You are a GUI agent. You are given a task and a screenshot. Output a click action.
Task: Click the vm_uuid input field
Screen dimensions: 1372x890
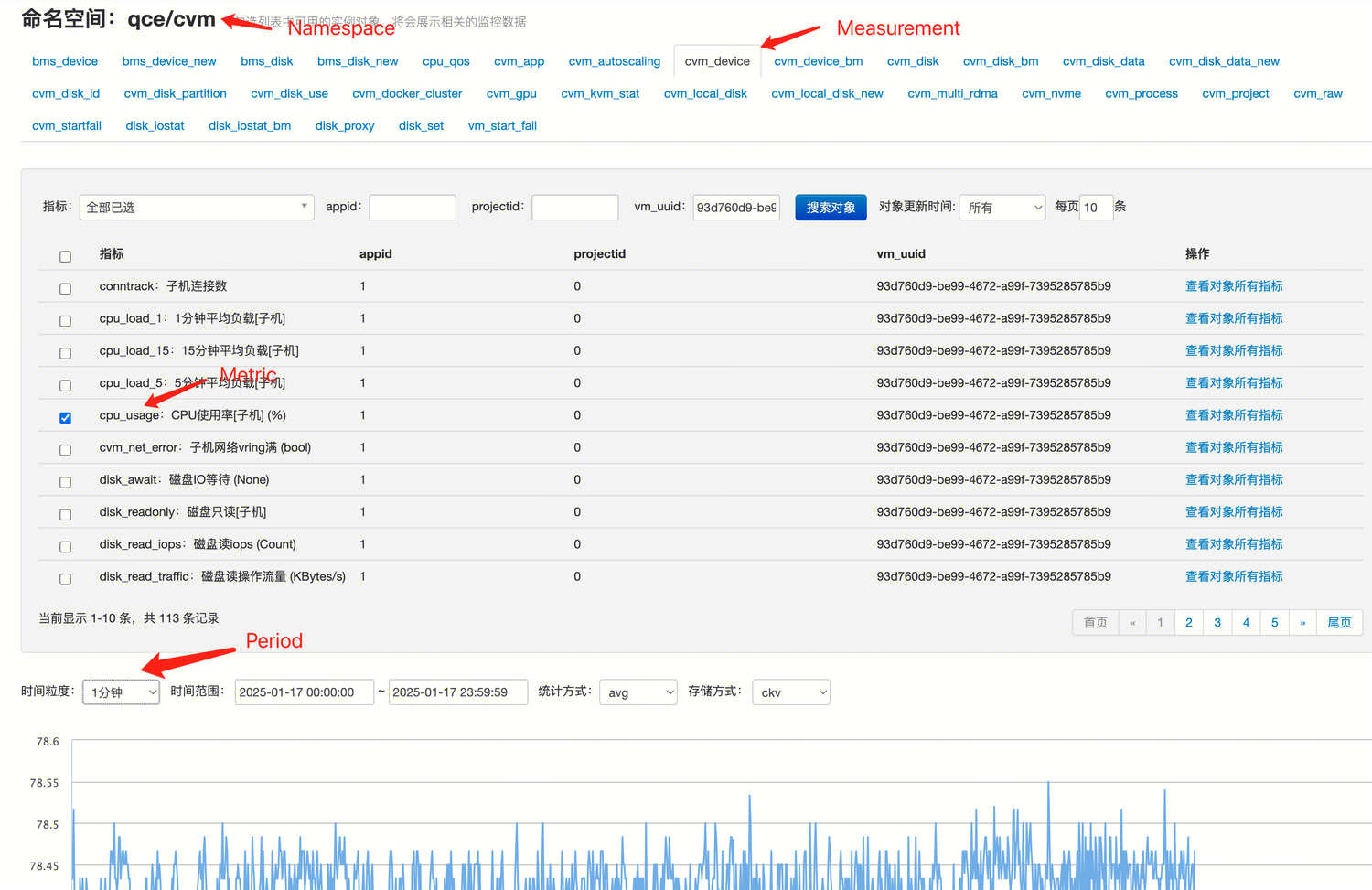(735, 208)
